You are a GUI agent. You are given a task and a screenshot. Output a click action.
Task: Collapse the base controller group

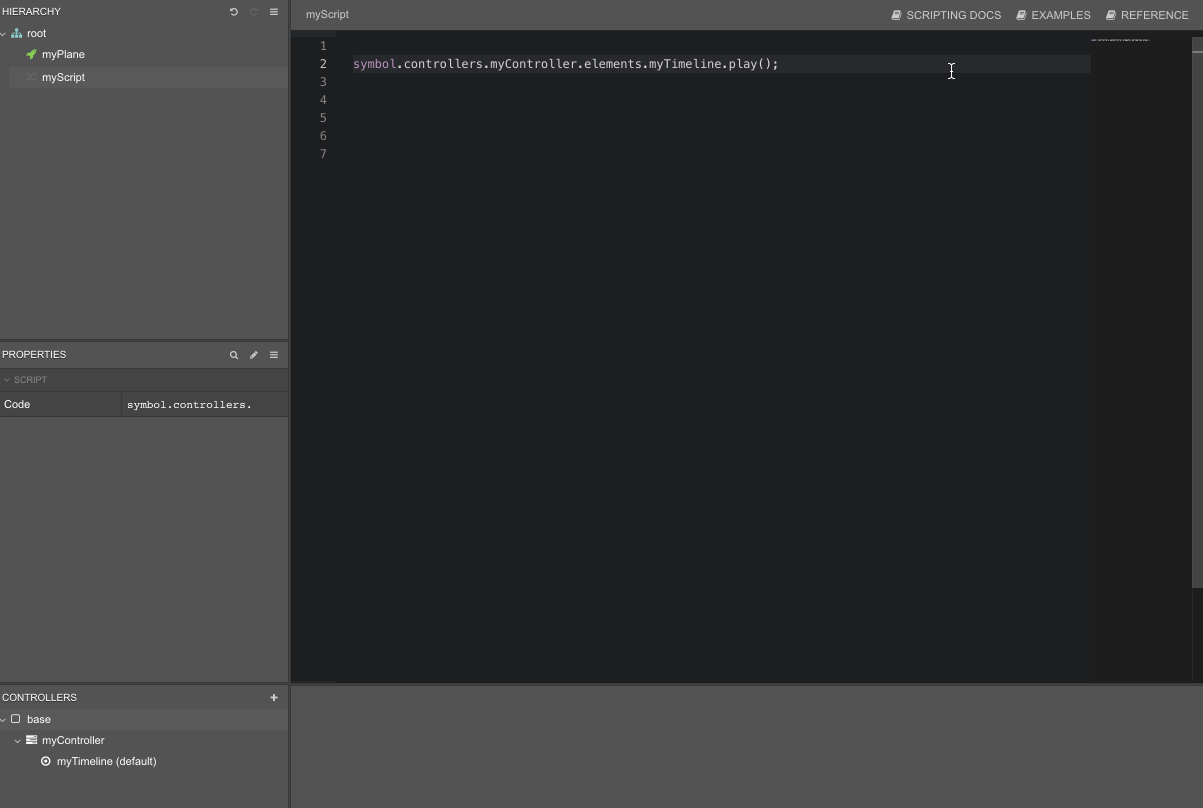4,720
